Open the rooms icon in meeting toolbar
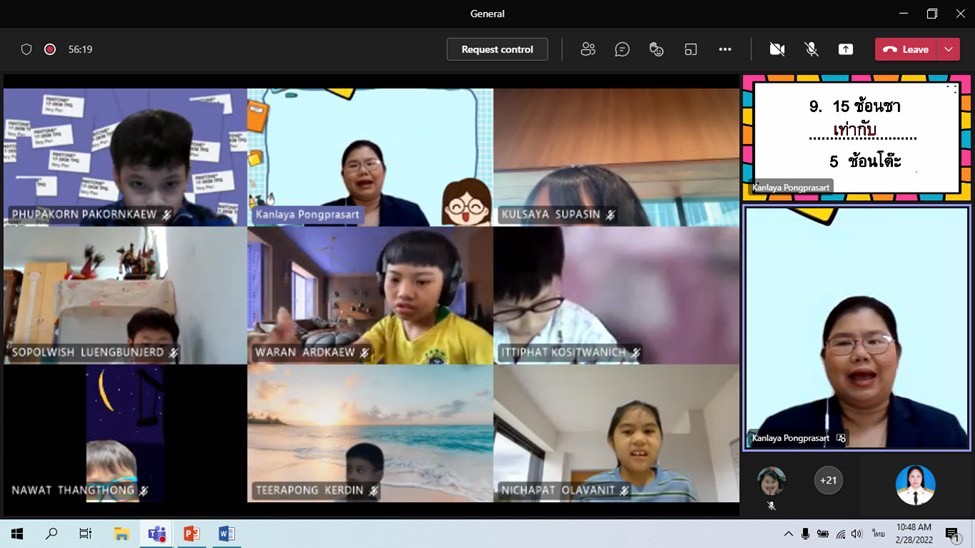The image size is (975, 548). tap(691, 49)
